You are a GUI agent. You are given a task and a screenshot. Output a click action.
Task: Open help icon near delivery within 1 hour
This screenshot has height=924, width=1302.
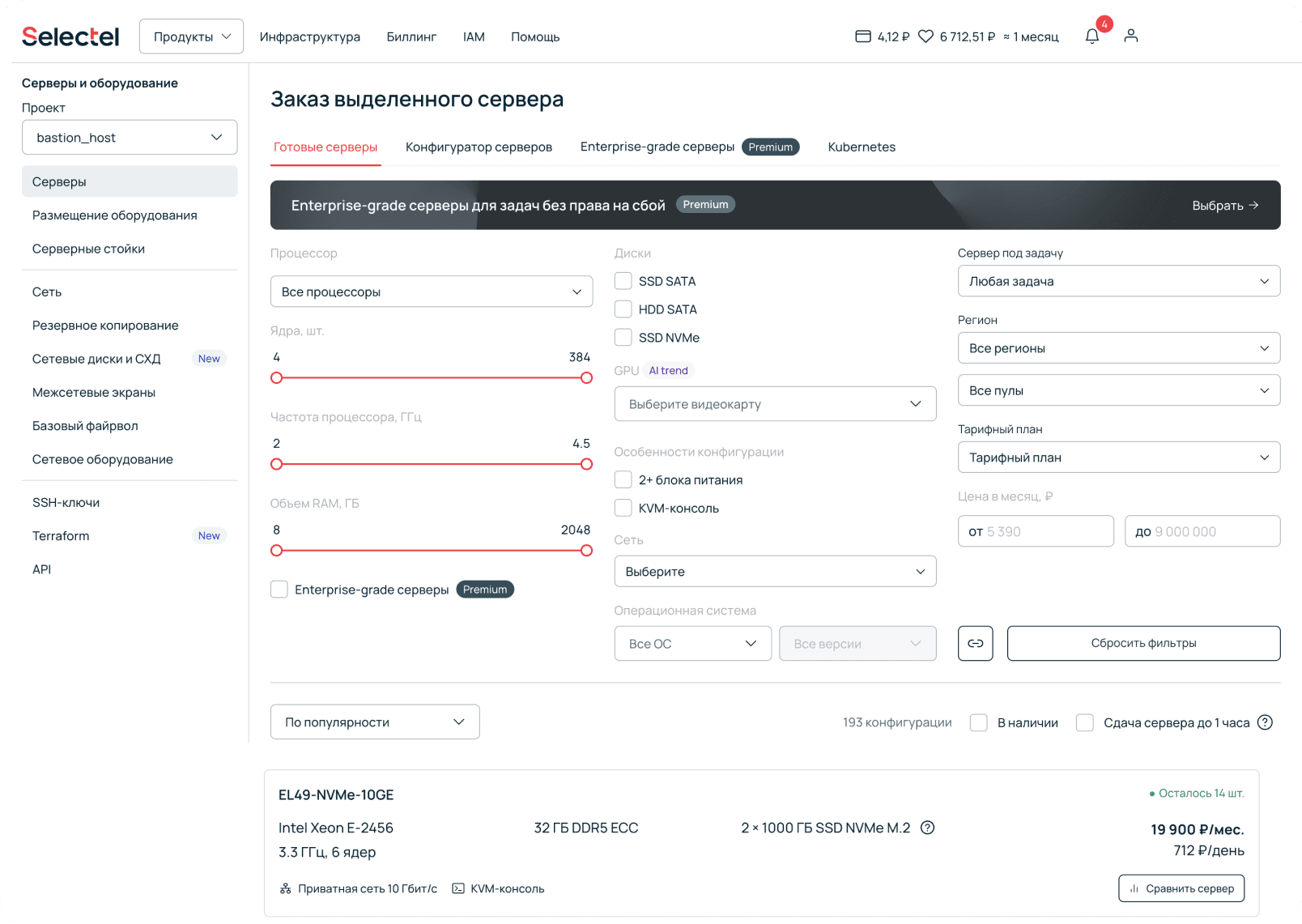pos(1265,722)
